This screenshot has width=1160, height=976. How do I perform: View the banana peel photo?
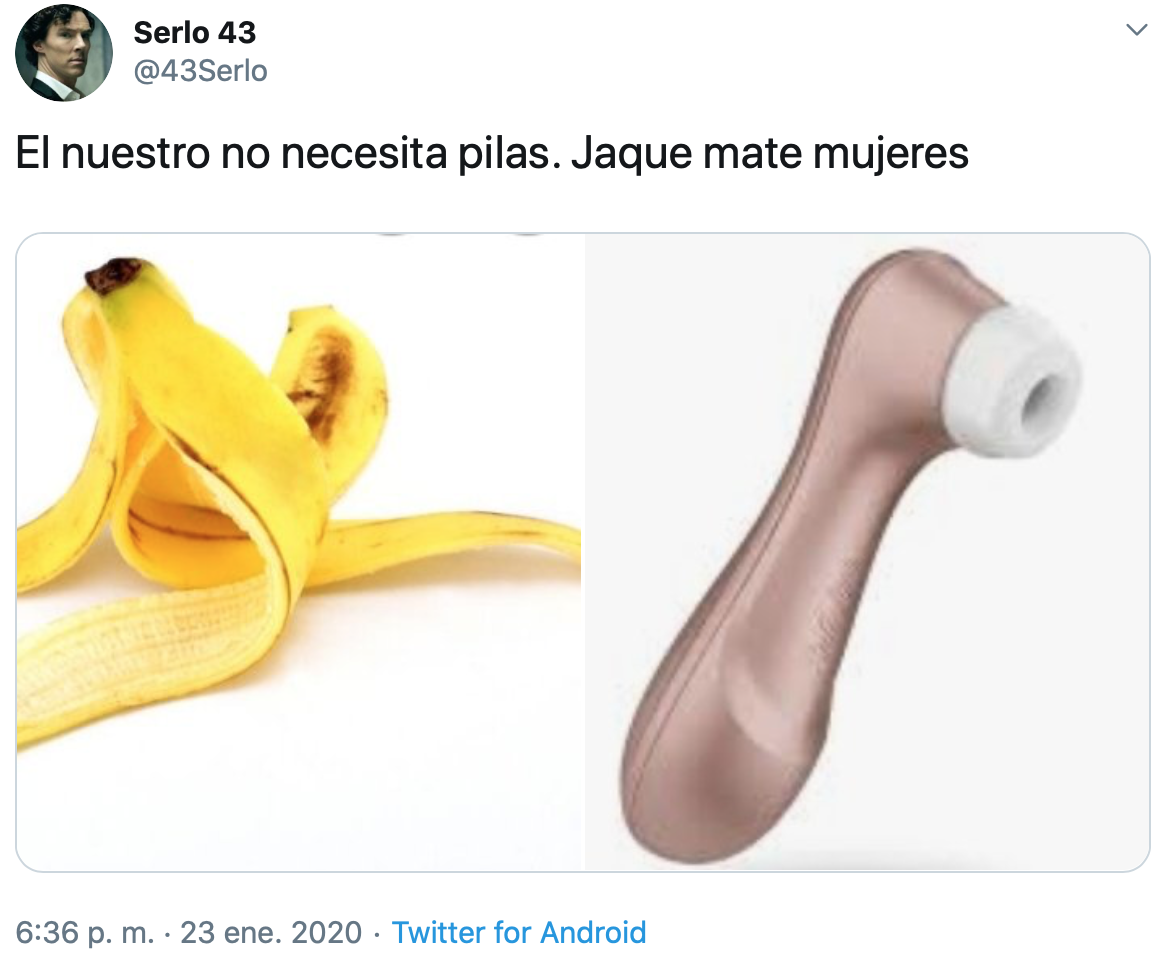pos(300,552)
